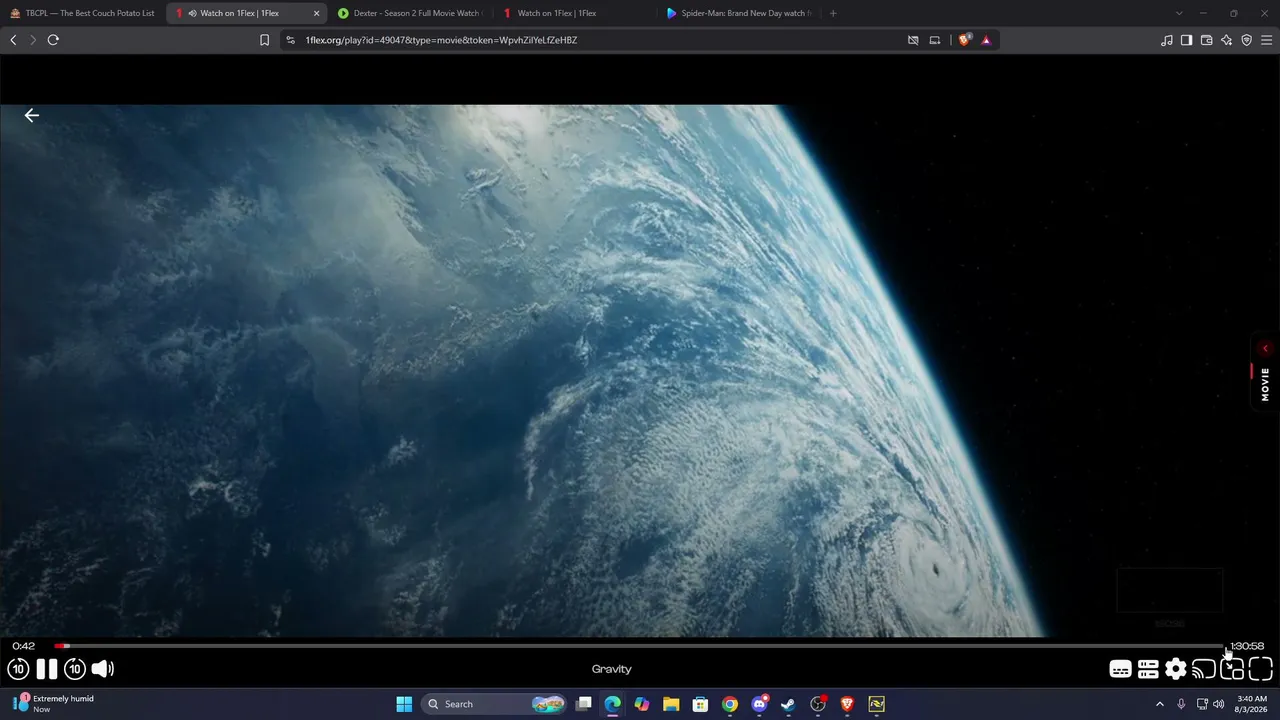Open the tab search dropdown arrow
The width and height of the screenshot is (1280, 720).
pyautogui.click(x=1179, y=13)
